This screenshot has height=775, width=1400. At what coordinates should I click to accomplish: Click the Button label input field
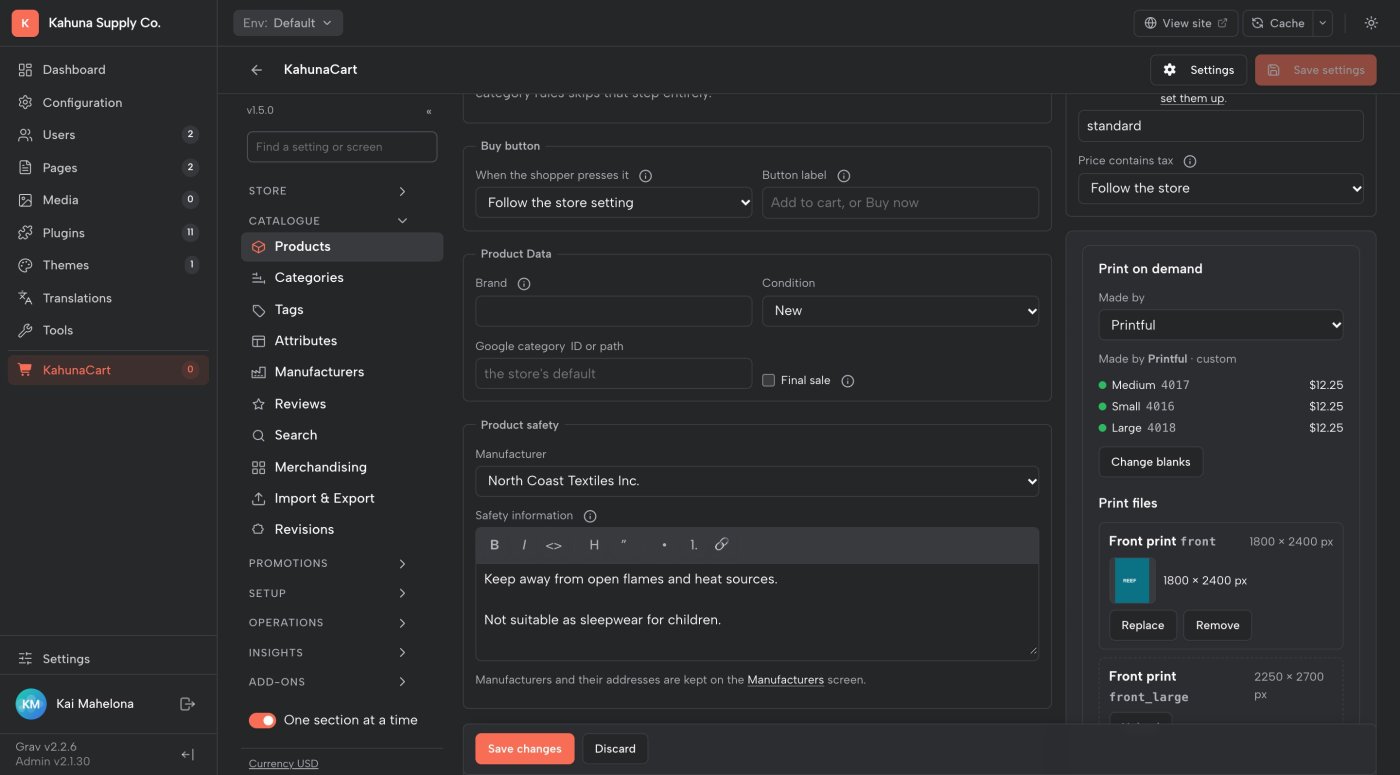point(900,203)
